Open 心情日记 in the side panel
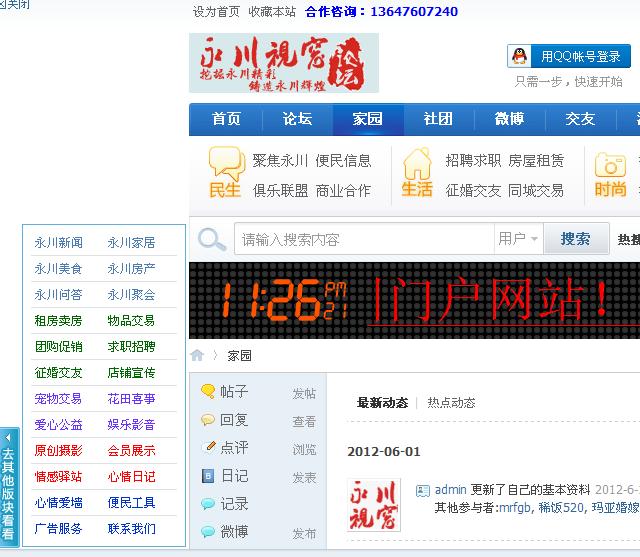640x557 pixels. [131, 477]
